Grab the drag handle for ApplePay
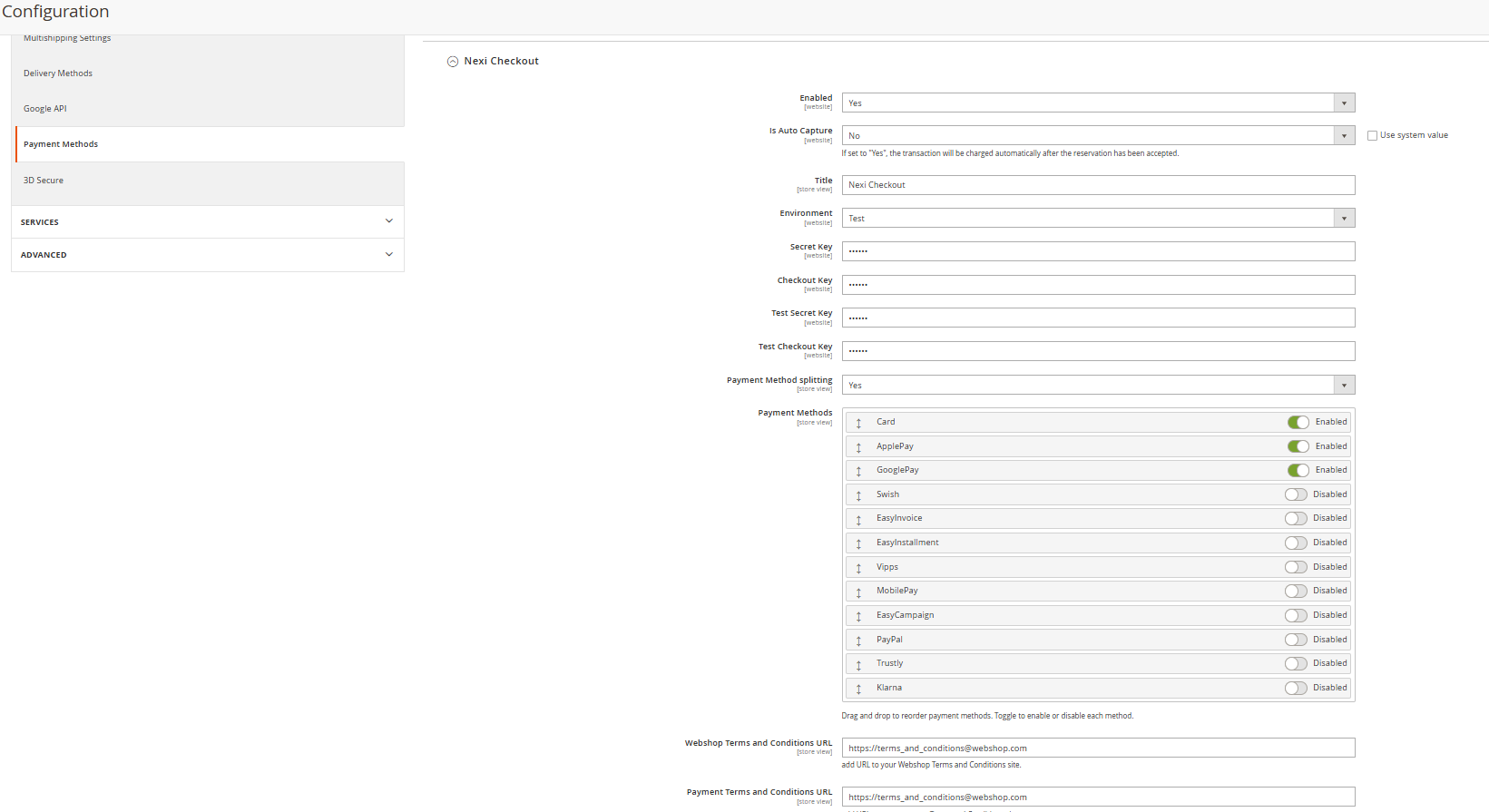This screenshot has height=812, width=1489. click(x=858, y=447)
